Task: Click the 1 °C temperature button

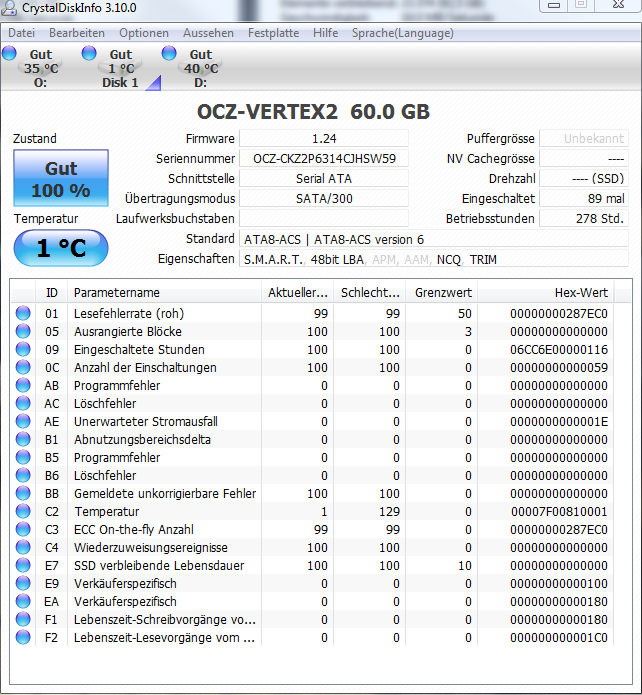Action: coord(61,248)
